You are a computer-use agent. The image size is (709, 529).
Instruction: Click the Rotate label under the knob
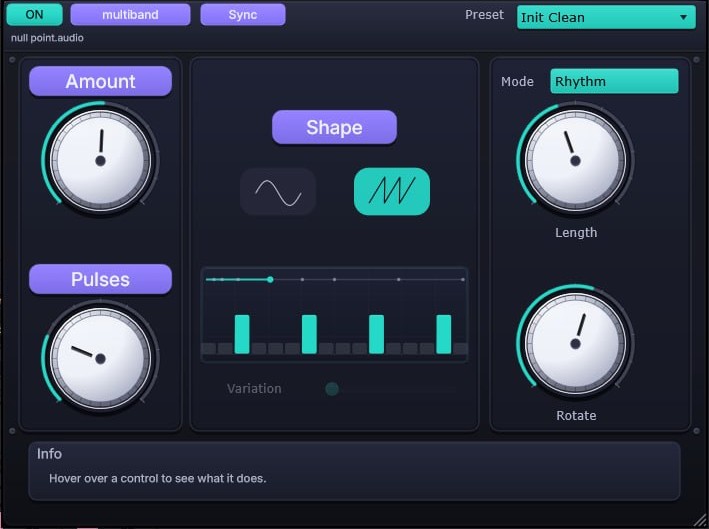576,416
